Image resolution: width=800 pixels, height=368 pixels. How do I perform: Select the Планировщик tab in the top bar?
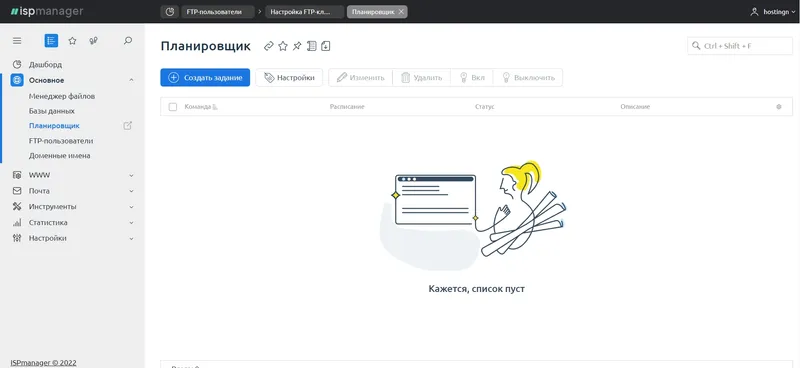pyautogui.click(x=373, y=12)
